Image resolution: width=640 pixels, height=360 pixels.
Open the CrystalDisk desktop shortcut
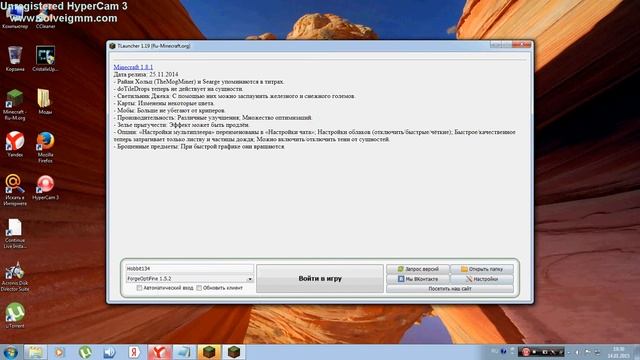[45, 57]
